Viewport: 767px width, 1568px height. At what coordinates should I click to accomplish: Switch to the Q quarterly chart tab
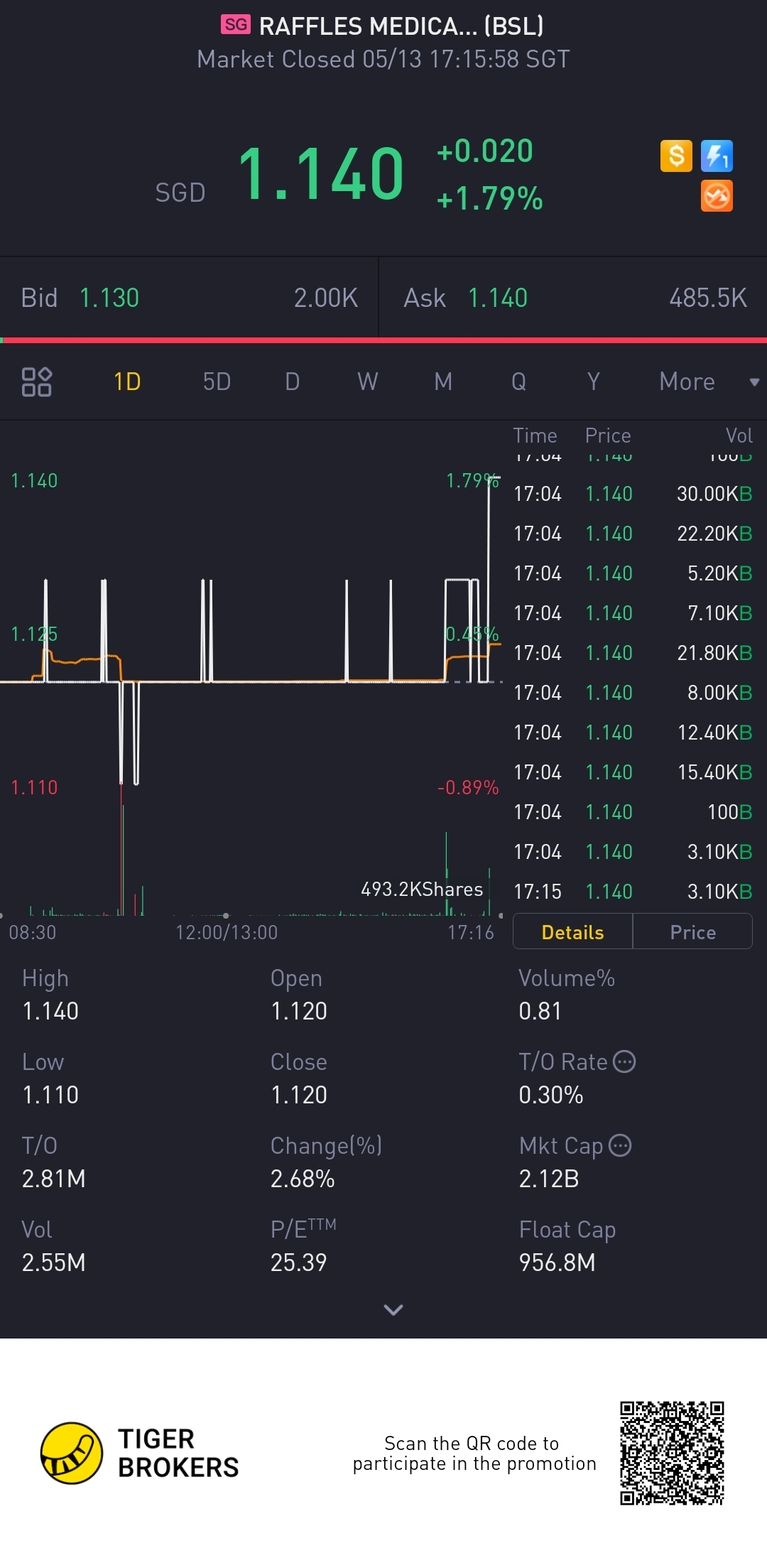518,382
